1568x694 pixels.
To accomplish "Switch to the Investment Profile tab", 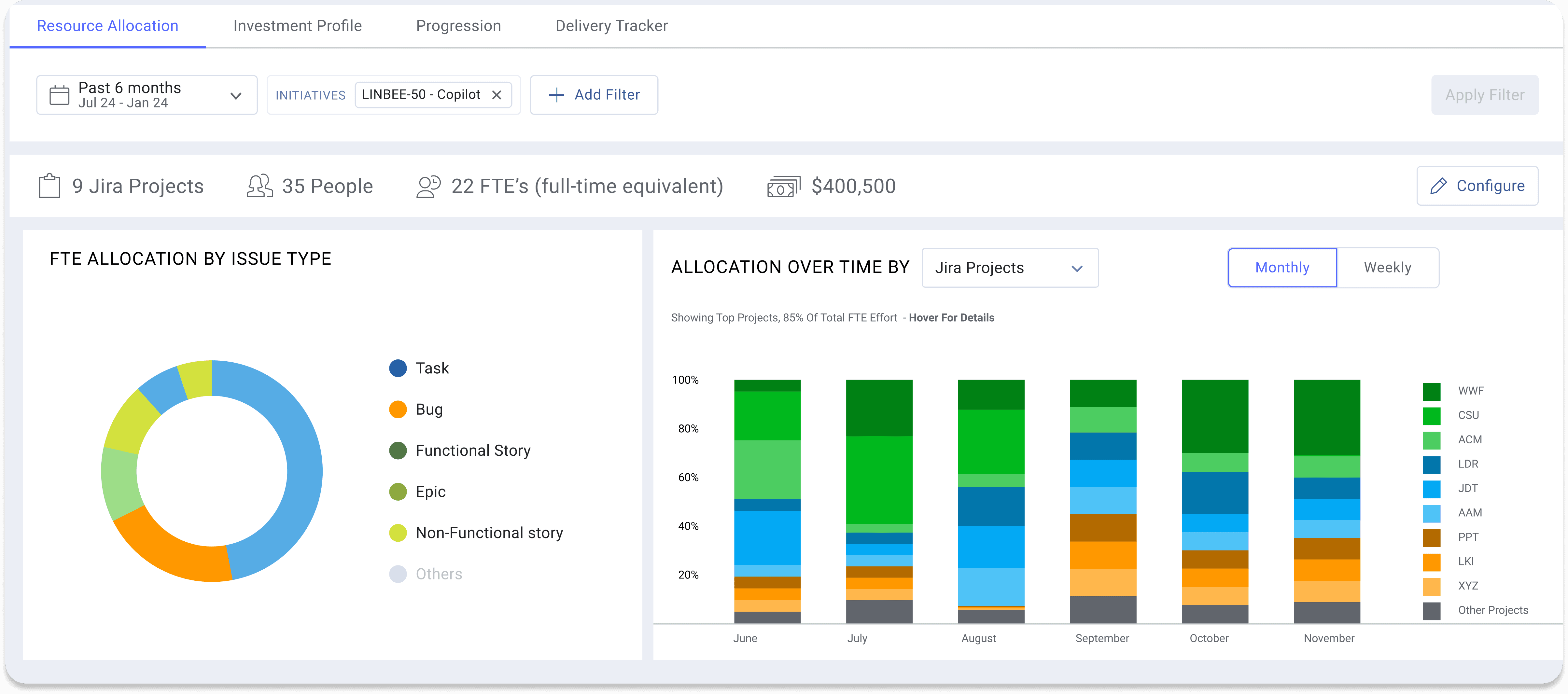I will coord(298,26).
